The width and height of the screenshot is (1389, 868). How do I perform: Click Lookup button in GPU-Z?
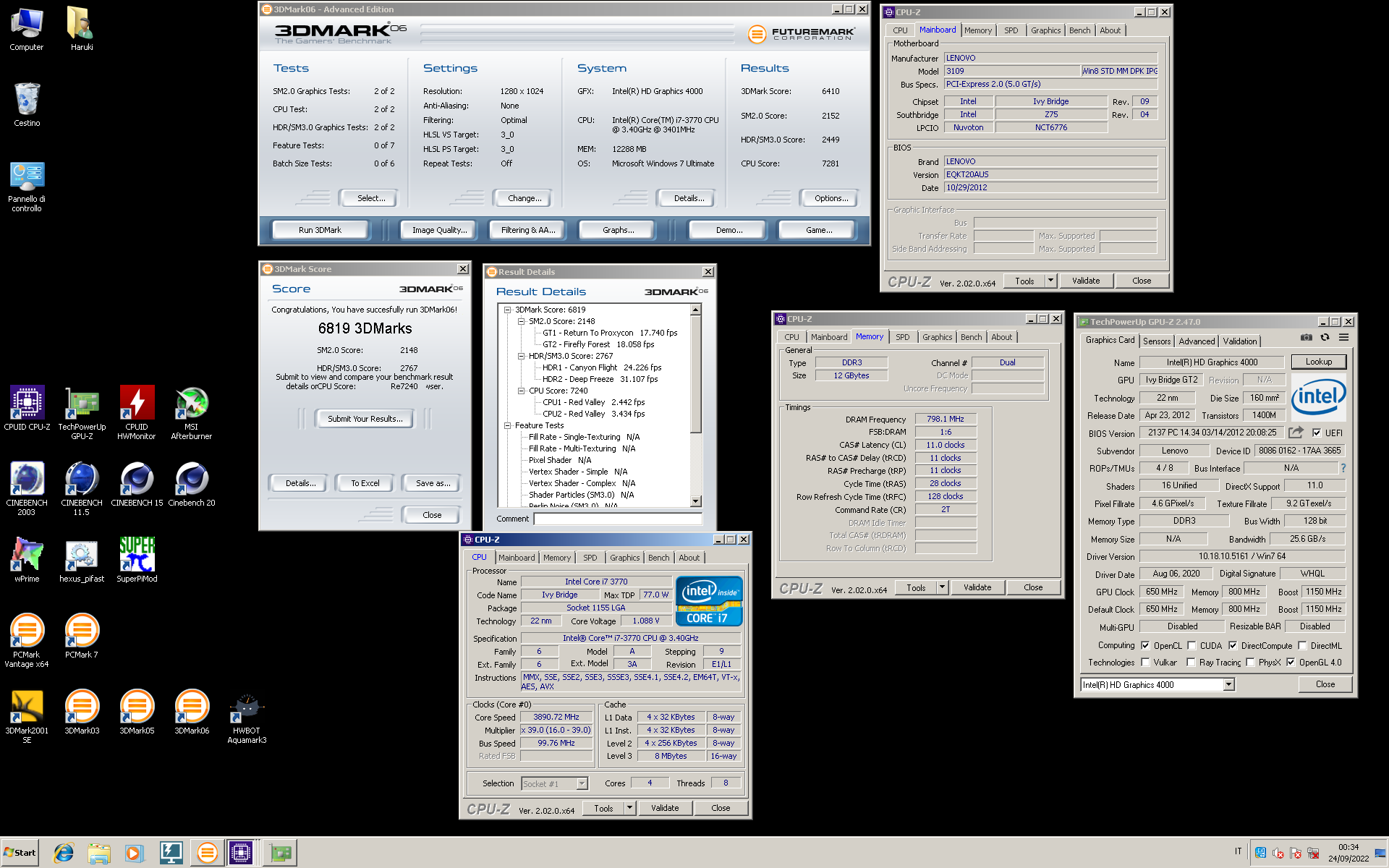pos(1318,362)
